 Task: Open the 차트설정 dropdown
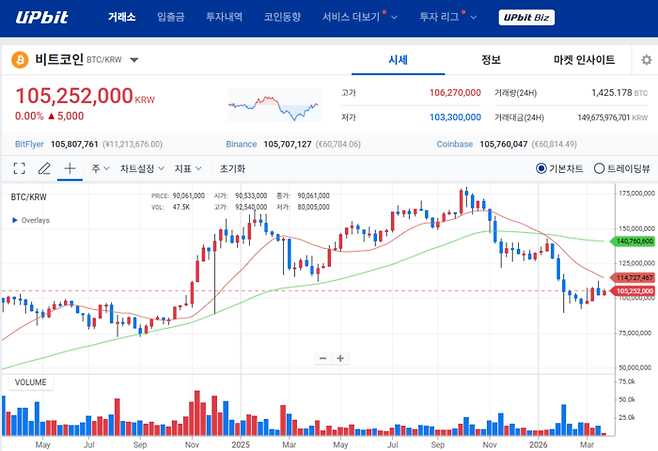(142, 169)
